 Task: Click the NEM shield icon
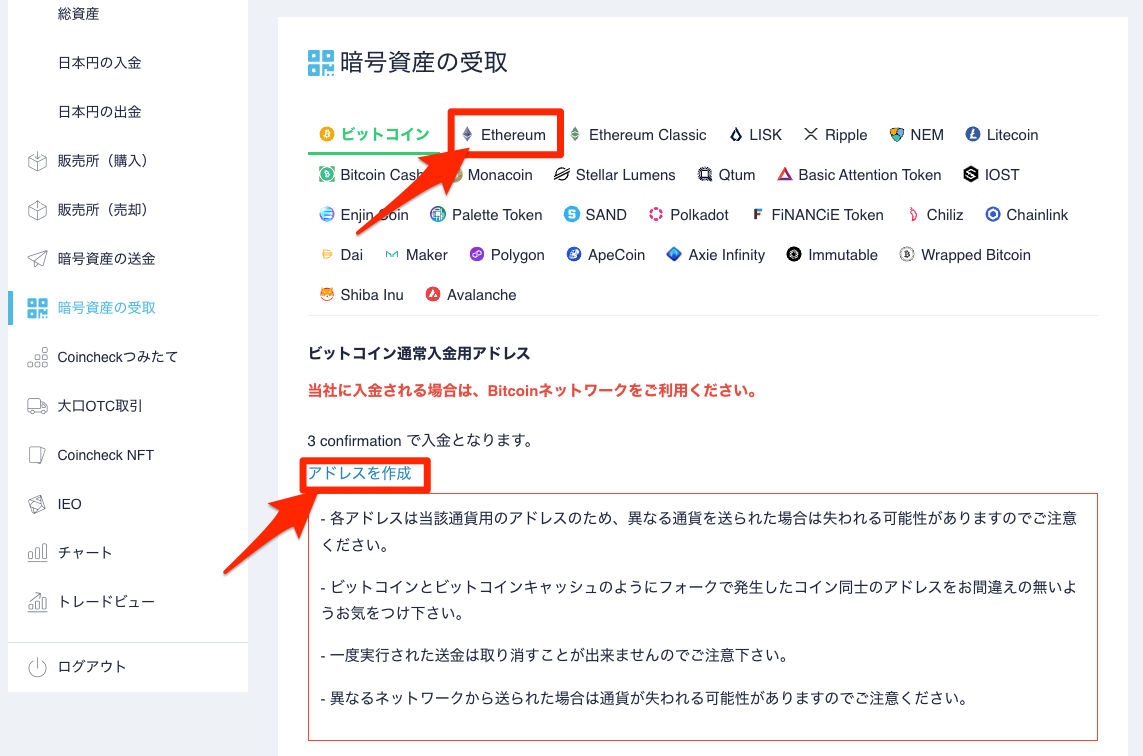click(897, 134)
